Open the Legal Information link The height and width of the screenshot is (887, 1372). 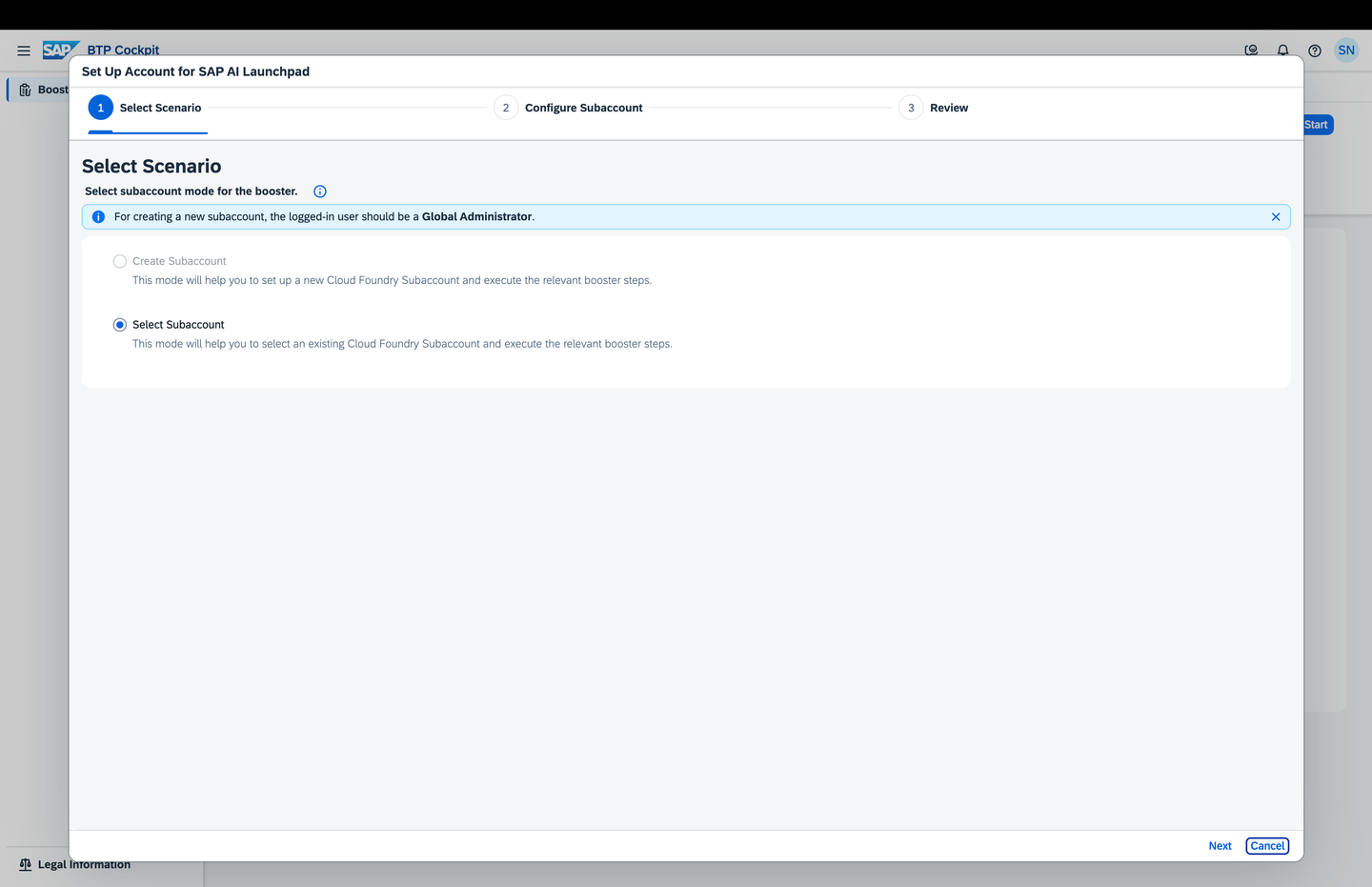[x=84, y=864]
